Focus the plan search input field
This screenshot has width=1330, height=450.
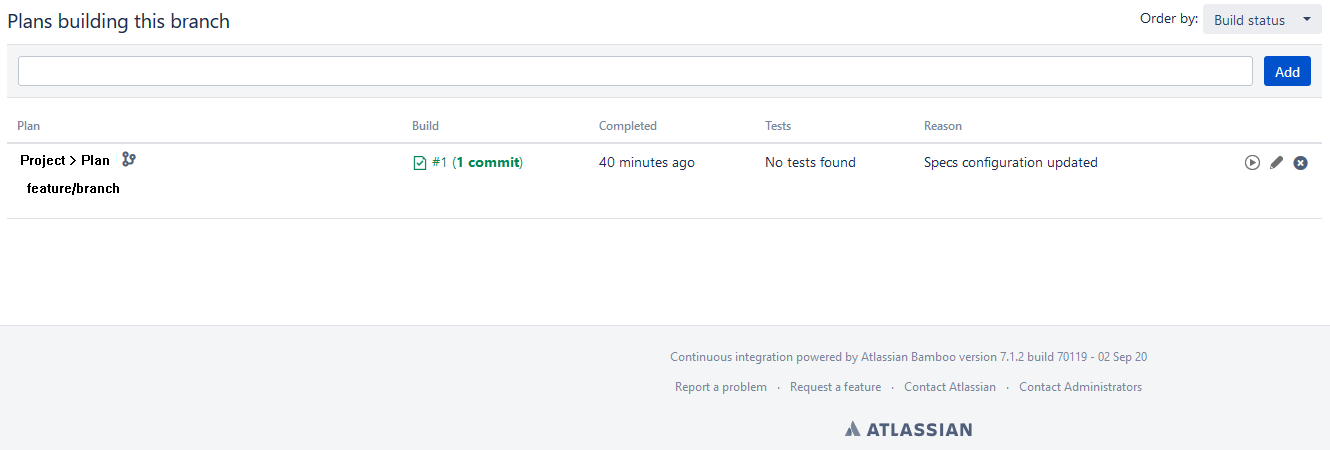pyautogui.click(x=635, y=71)
